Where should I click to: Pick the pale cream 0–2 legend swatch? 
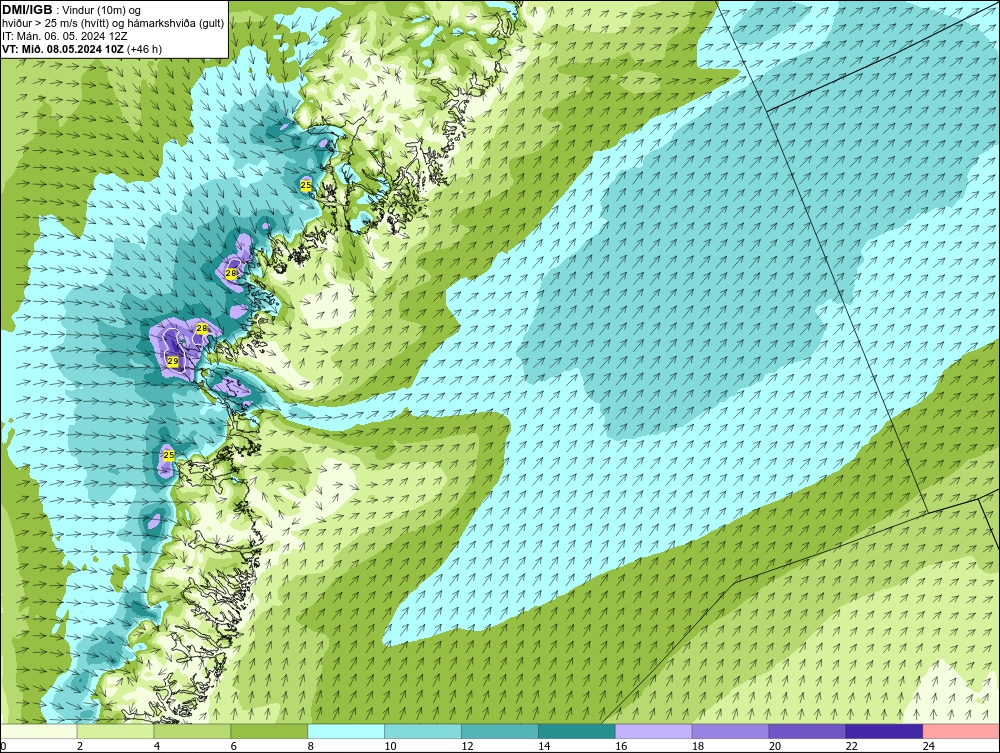[39, 731]
